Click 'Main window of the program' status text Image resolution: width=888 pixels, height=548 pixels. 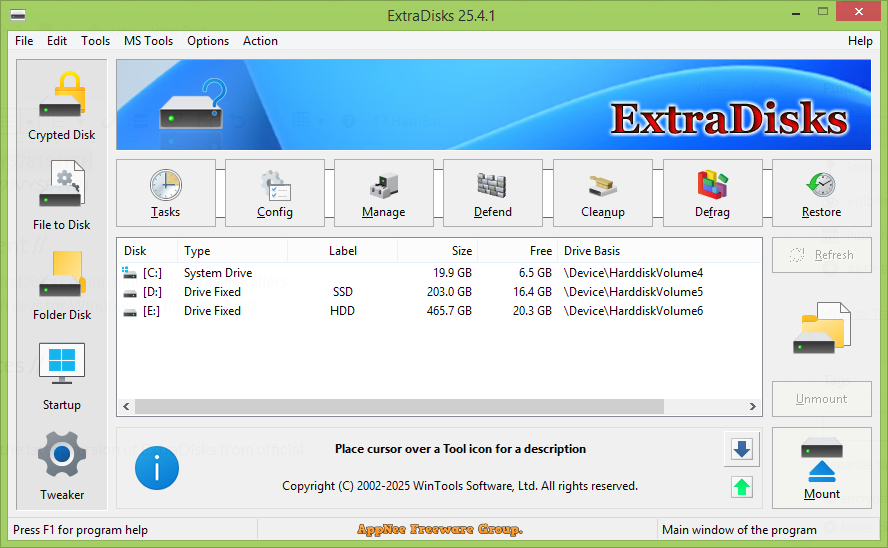pyautogui.click(x=739, y=530)
